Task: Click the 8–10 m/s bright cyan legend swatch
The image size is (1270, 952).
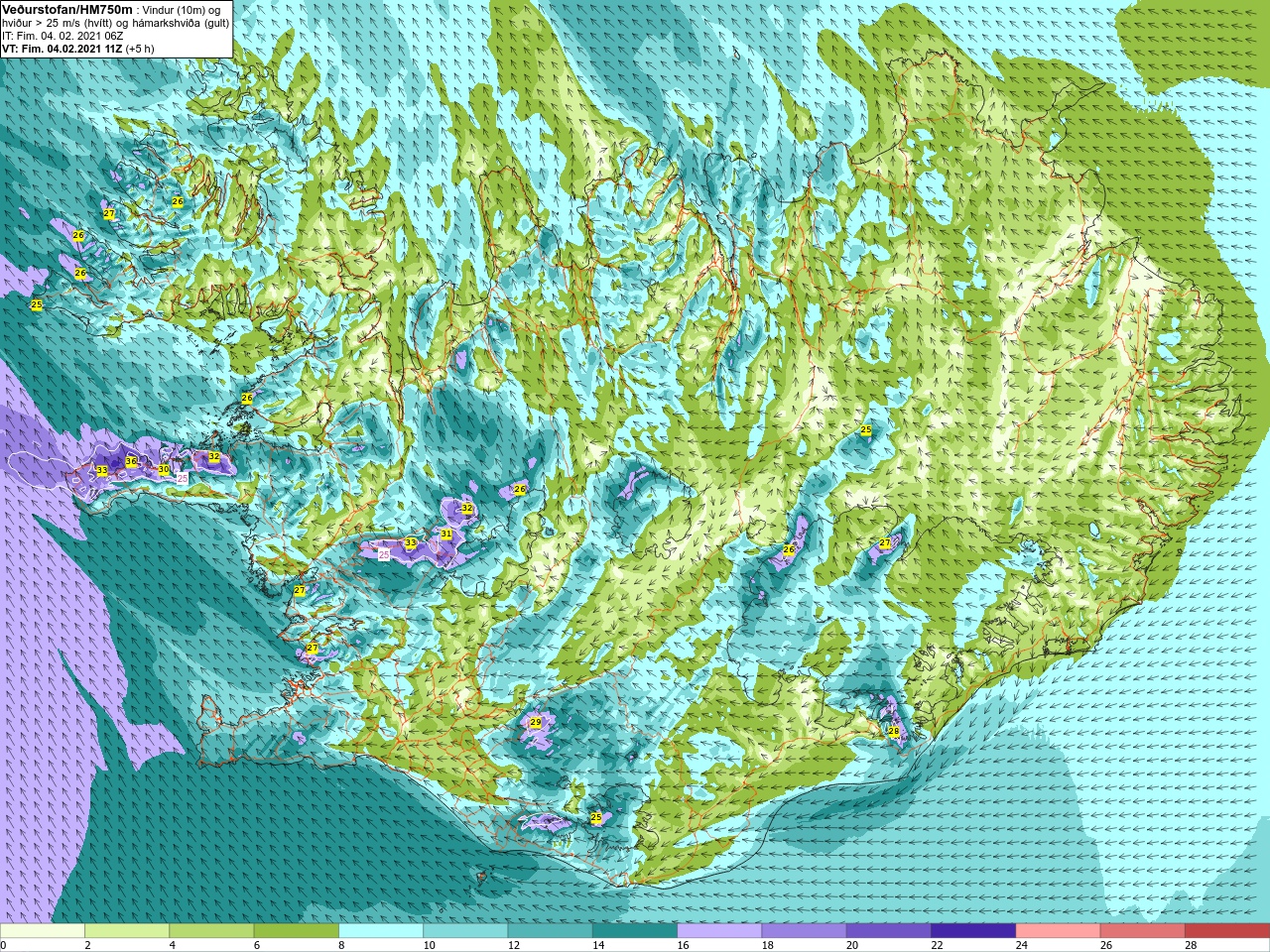Action: point(381,931)
